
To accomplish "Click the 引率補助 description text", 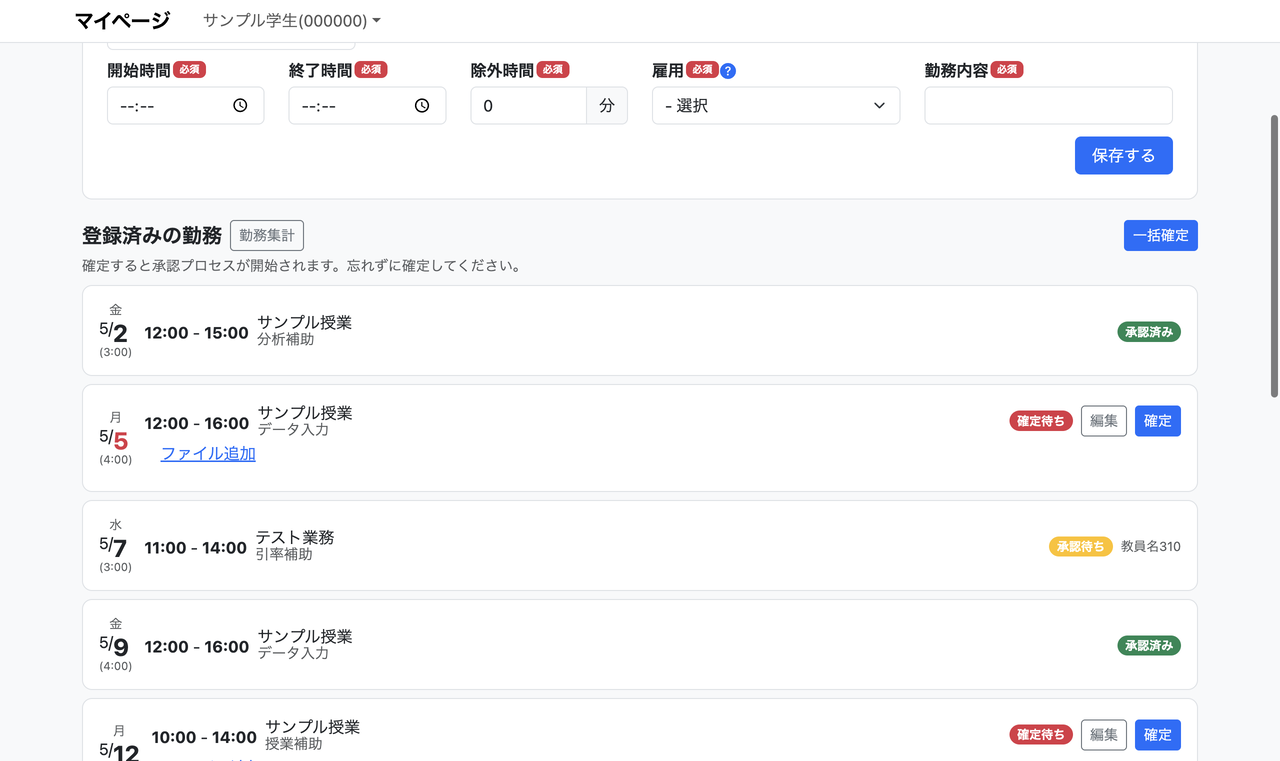I will 284,554.
